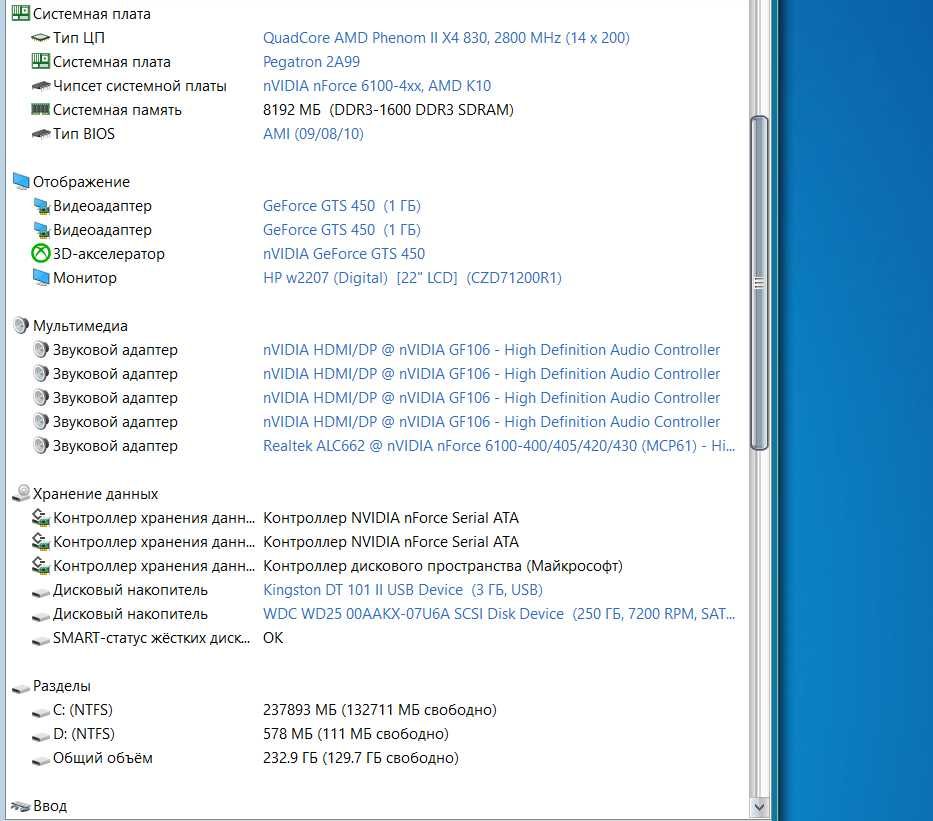Click the Тип ЦП processor icon

click(x=40, y=37)
